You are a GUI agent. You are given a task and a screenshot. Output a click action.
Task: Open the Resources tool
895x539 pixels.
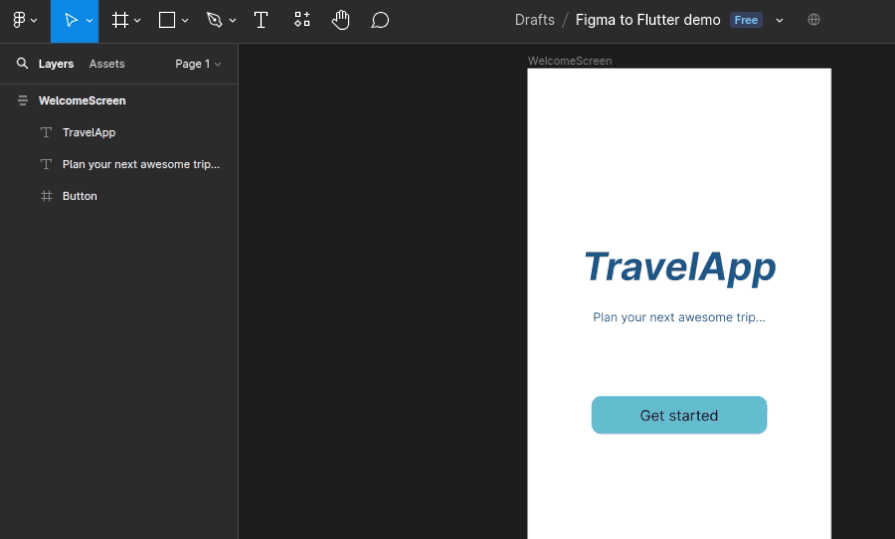coord(301,20)
